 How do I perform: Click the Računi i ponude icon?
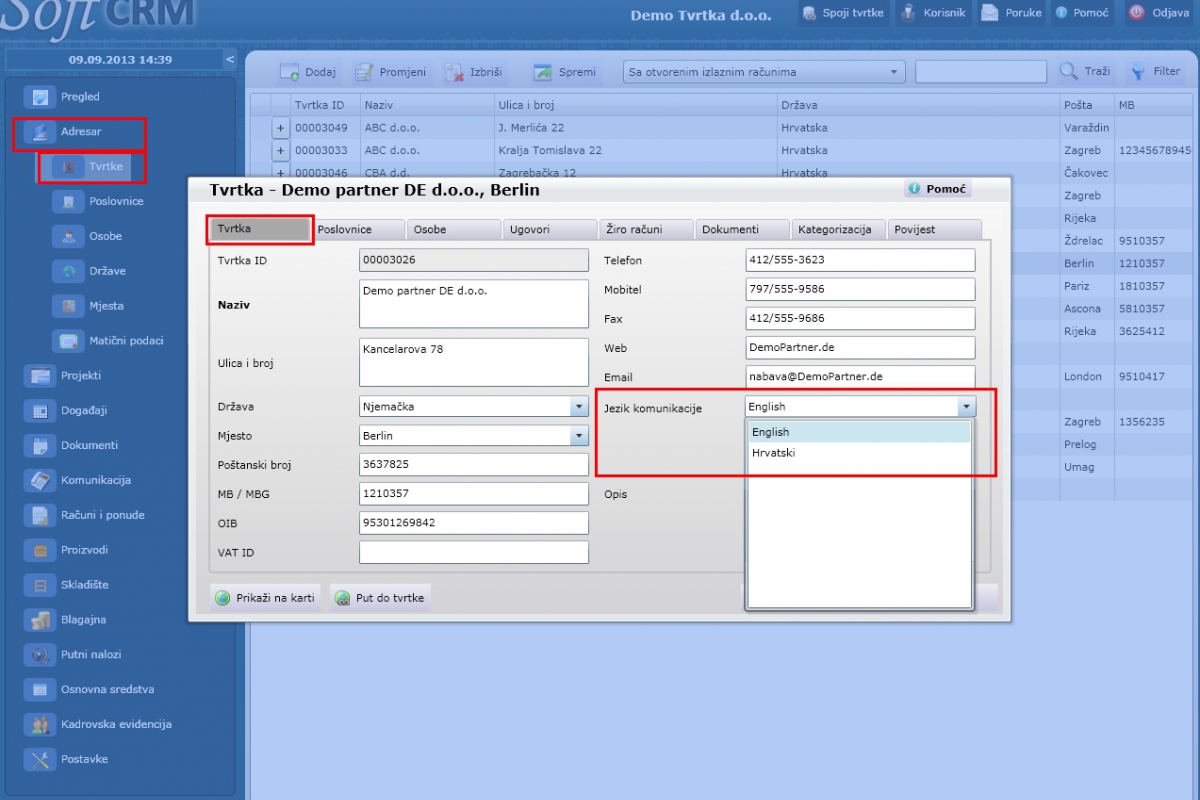click(41, 516)
